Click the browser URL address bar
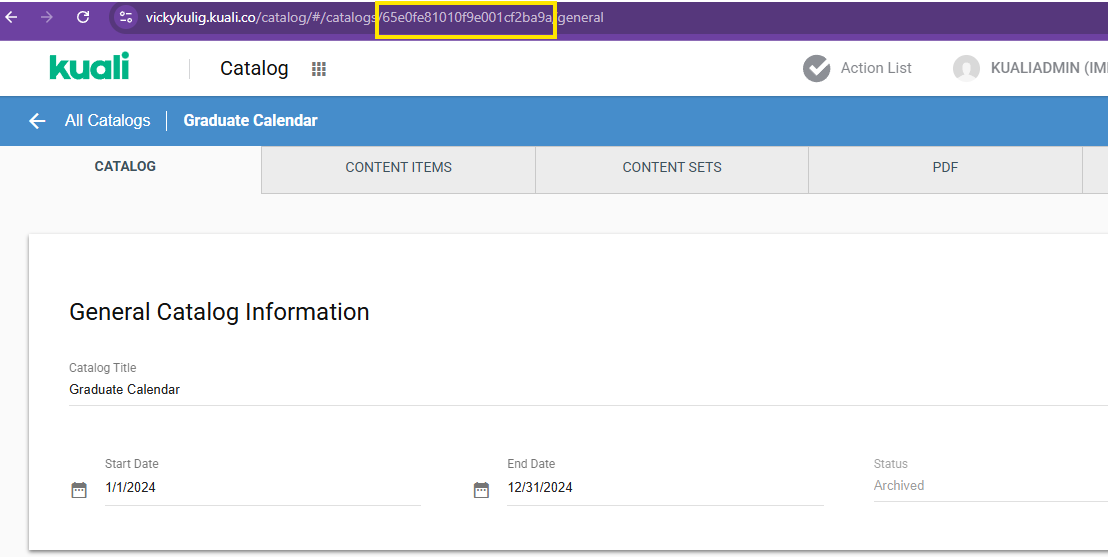Image resolution: width=1108 pixels, height=557 pixels. click(608, 18)
